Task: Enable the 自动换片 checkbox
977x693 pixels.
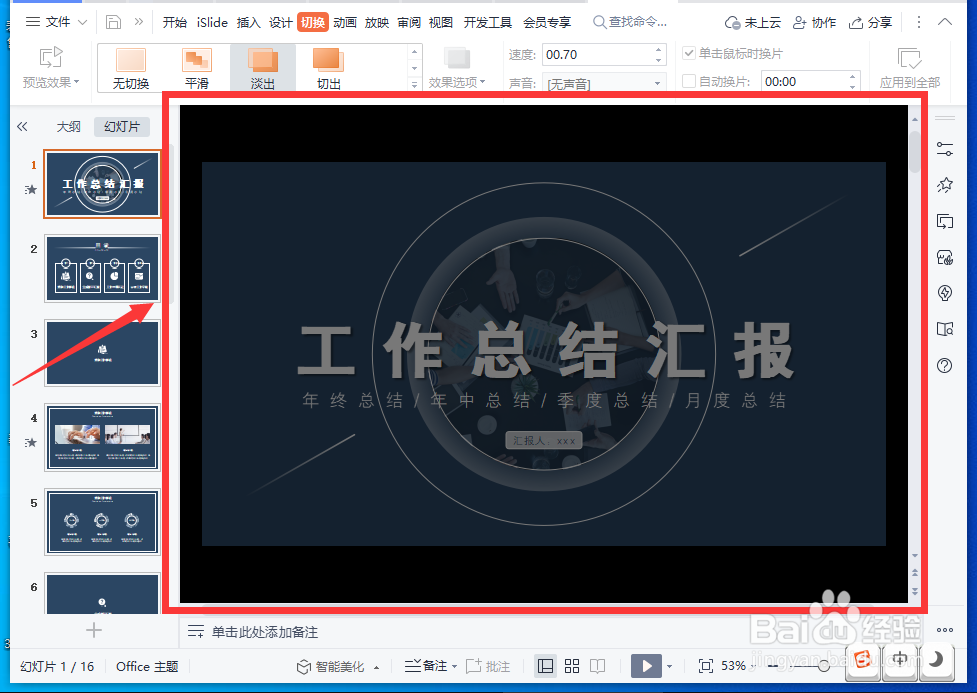Action: [x=689, y=81]
